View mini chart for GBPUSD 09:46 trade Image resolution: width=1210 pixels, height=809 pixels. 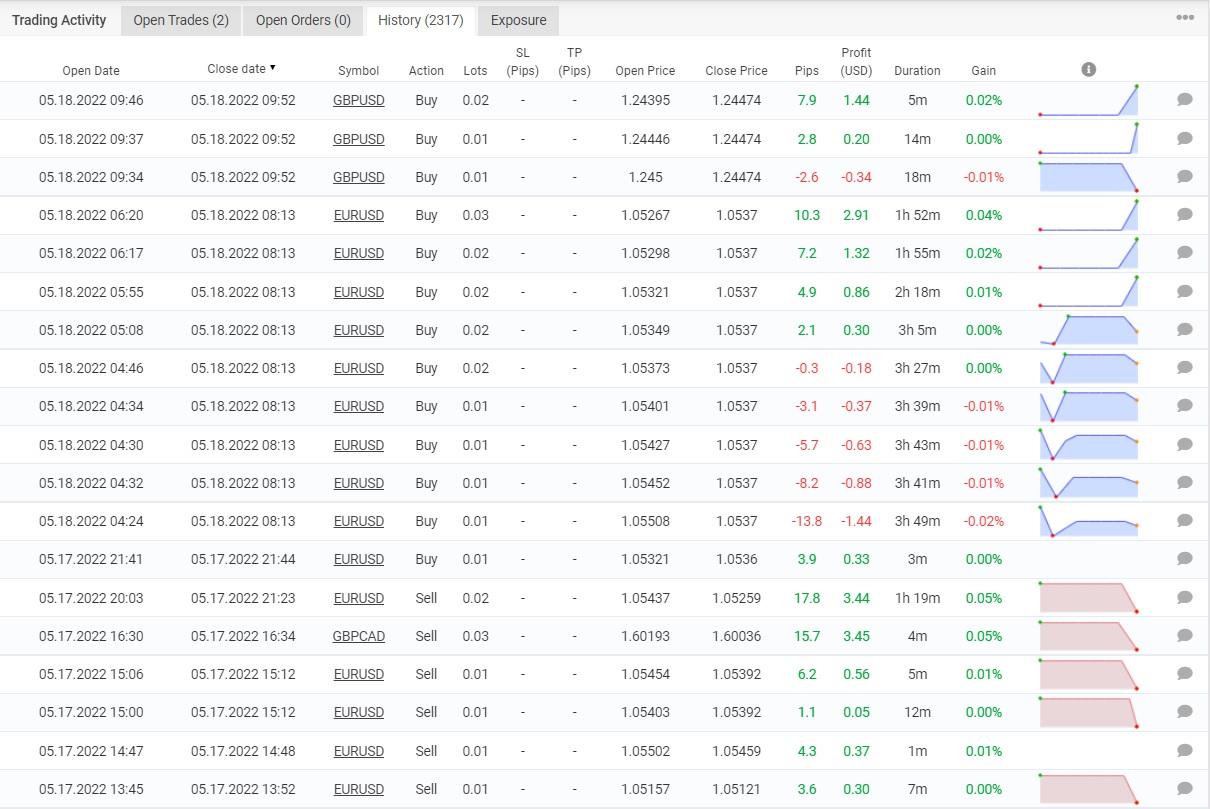pyautogui.click(x=1089, y=100)
